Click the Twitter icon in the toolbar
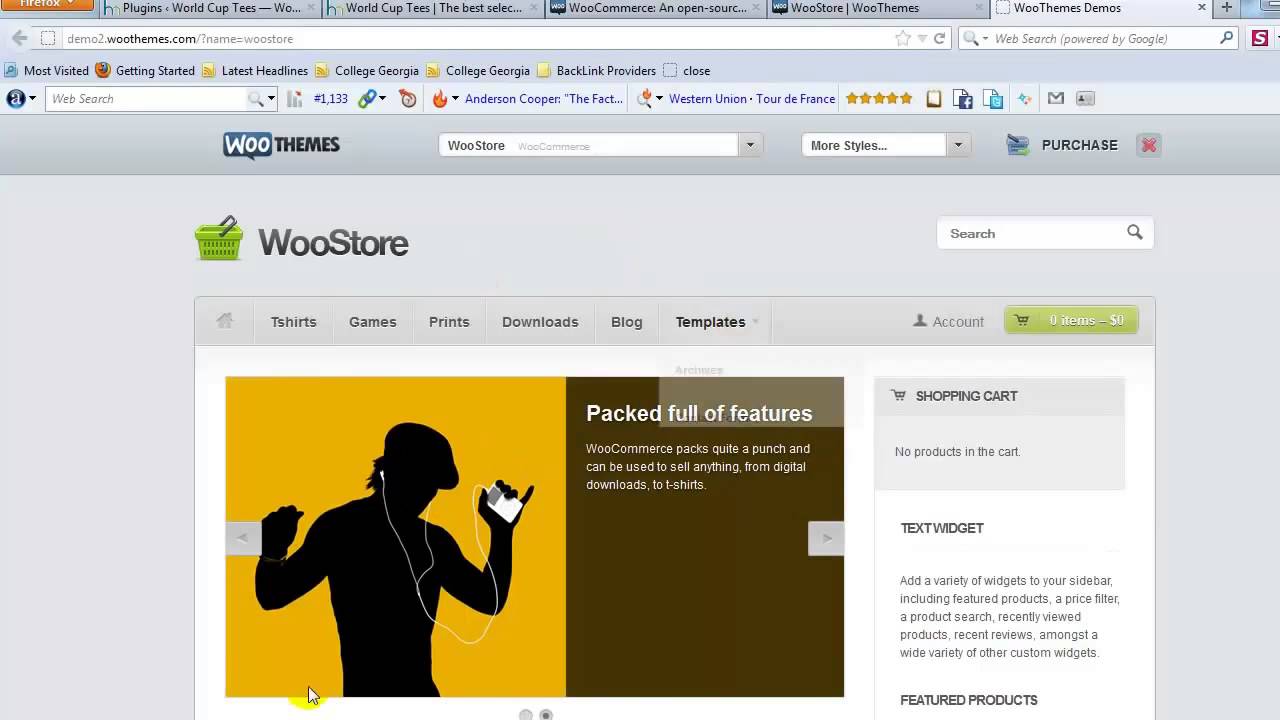This screenshot has height=720, width=1280. 993,98
